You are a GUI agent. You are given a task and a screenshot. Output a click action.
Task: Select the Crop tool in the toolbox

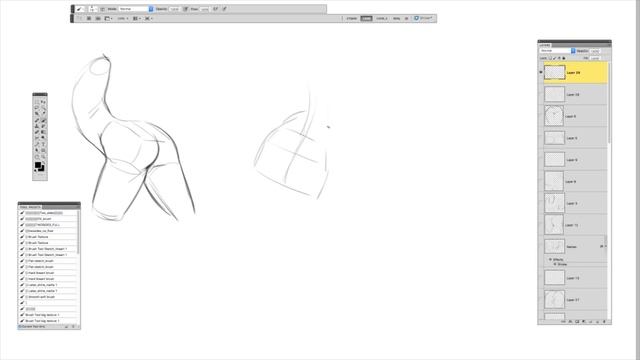[x=37, y=113]
